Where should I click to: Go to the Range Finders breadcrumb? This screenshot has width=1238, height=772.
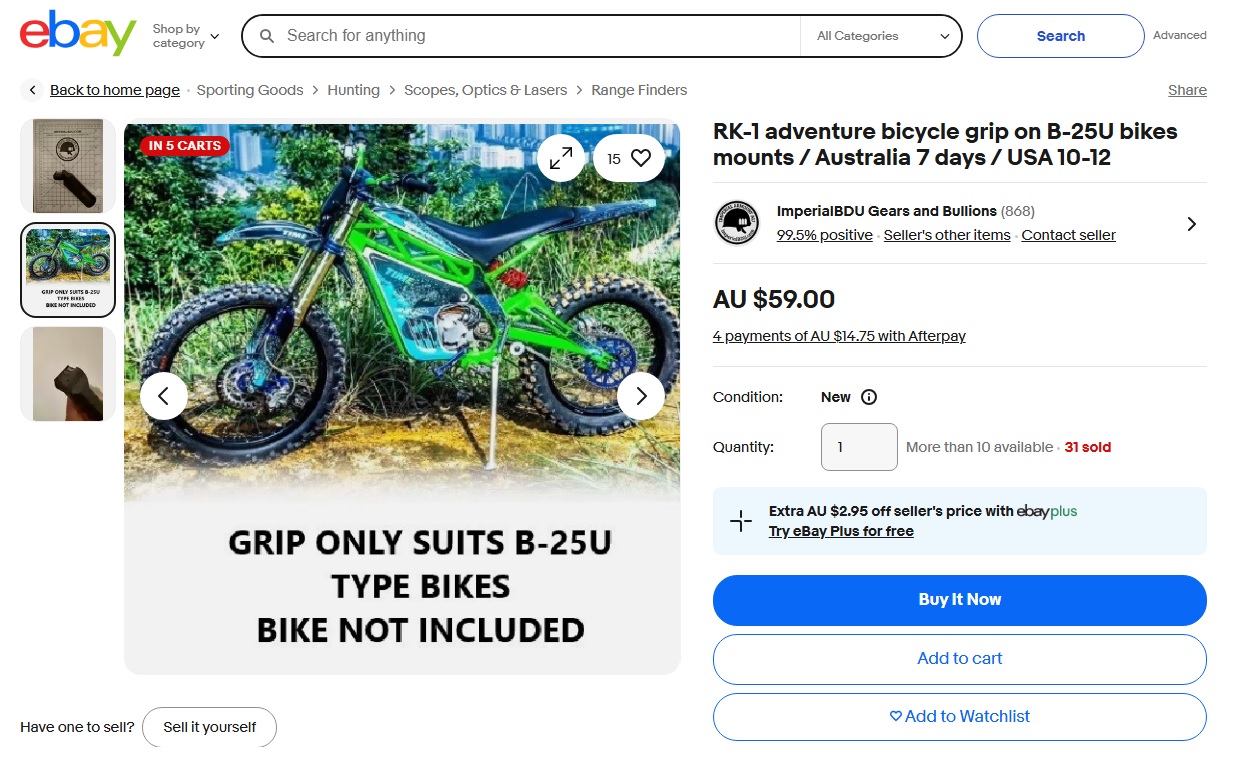639,90
